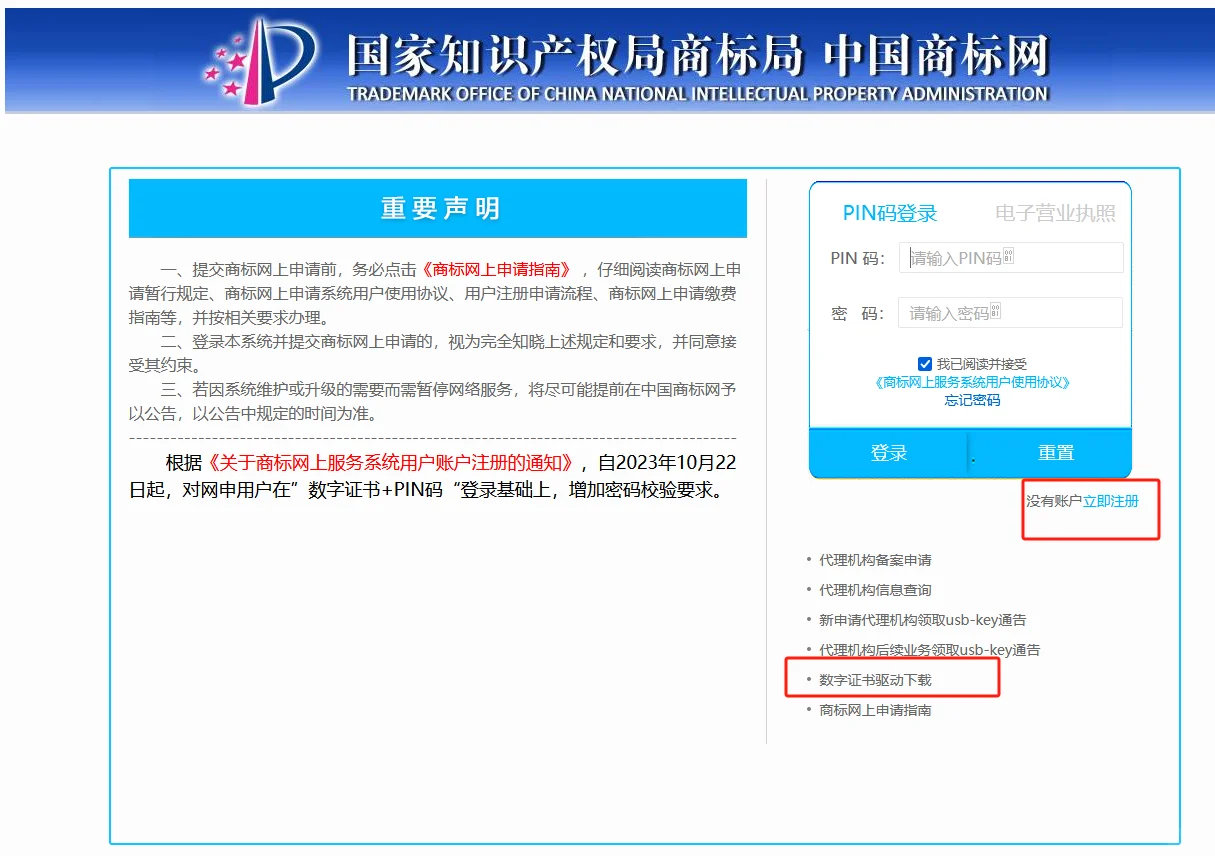The image size is (1215, 856).
Task: Open 代理机构信息查询 link
Action: (x=875, y=590)
